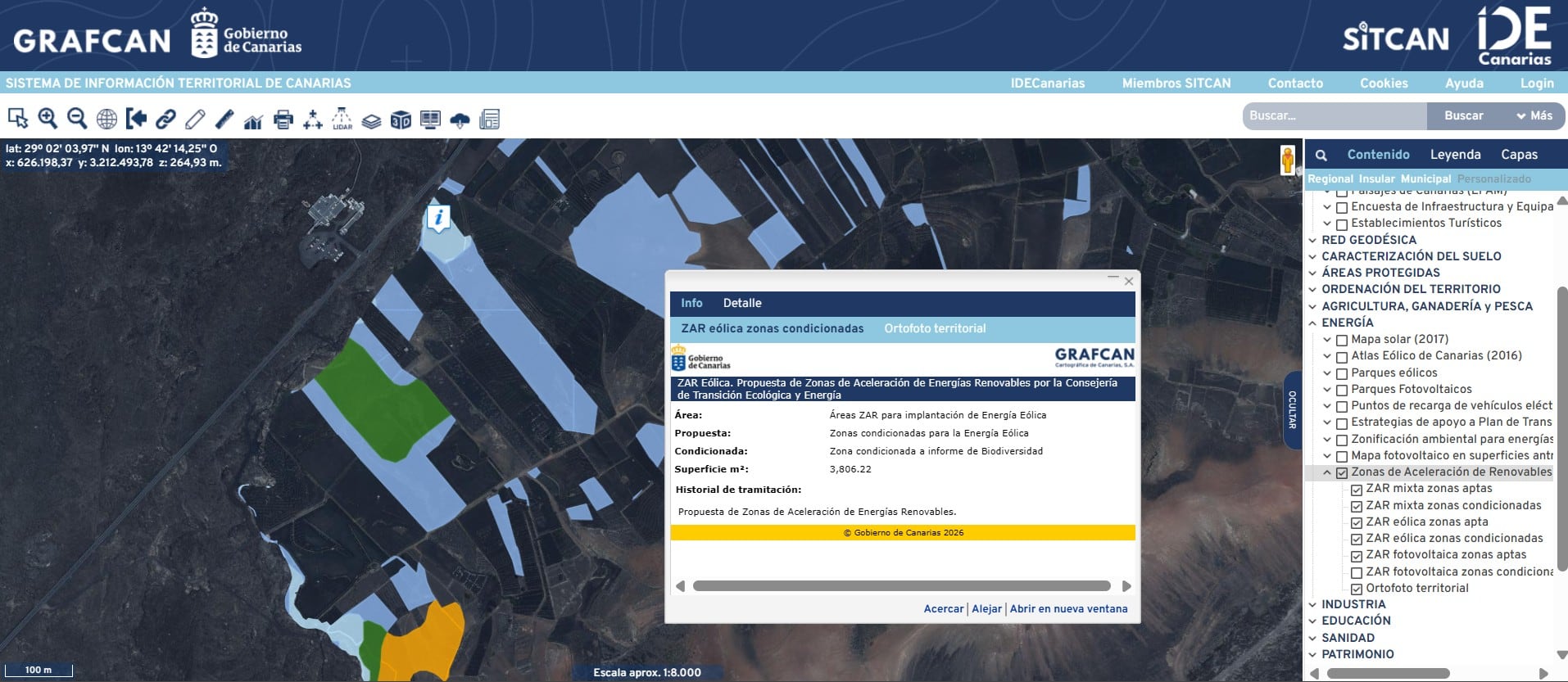Click the Acercar link in popup
The height and width of the screenshot is (682, 1568).
pyautogui.click(x=943, y=609)
